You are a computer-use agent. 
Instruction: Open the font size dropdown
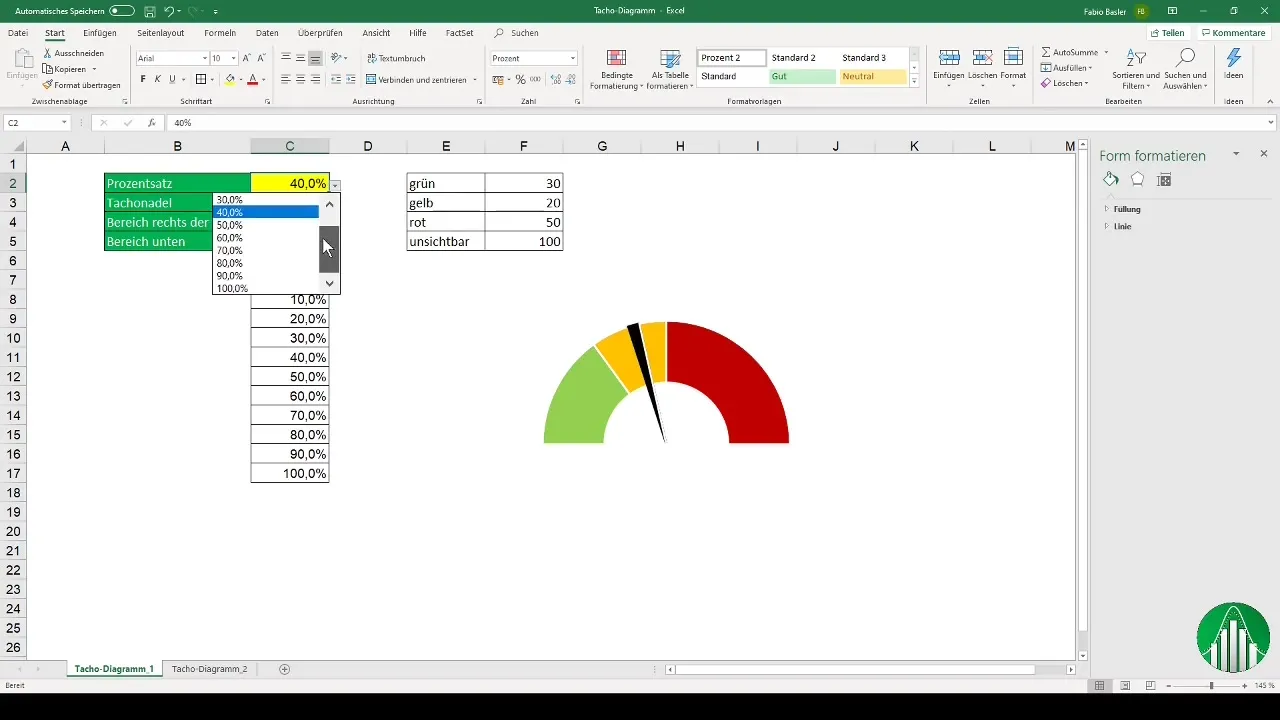(233, 58)
